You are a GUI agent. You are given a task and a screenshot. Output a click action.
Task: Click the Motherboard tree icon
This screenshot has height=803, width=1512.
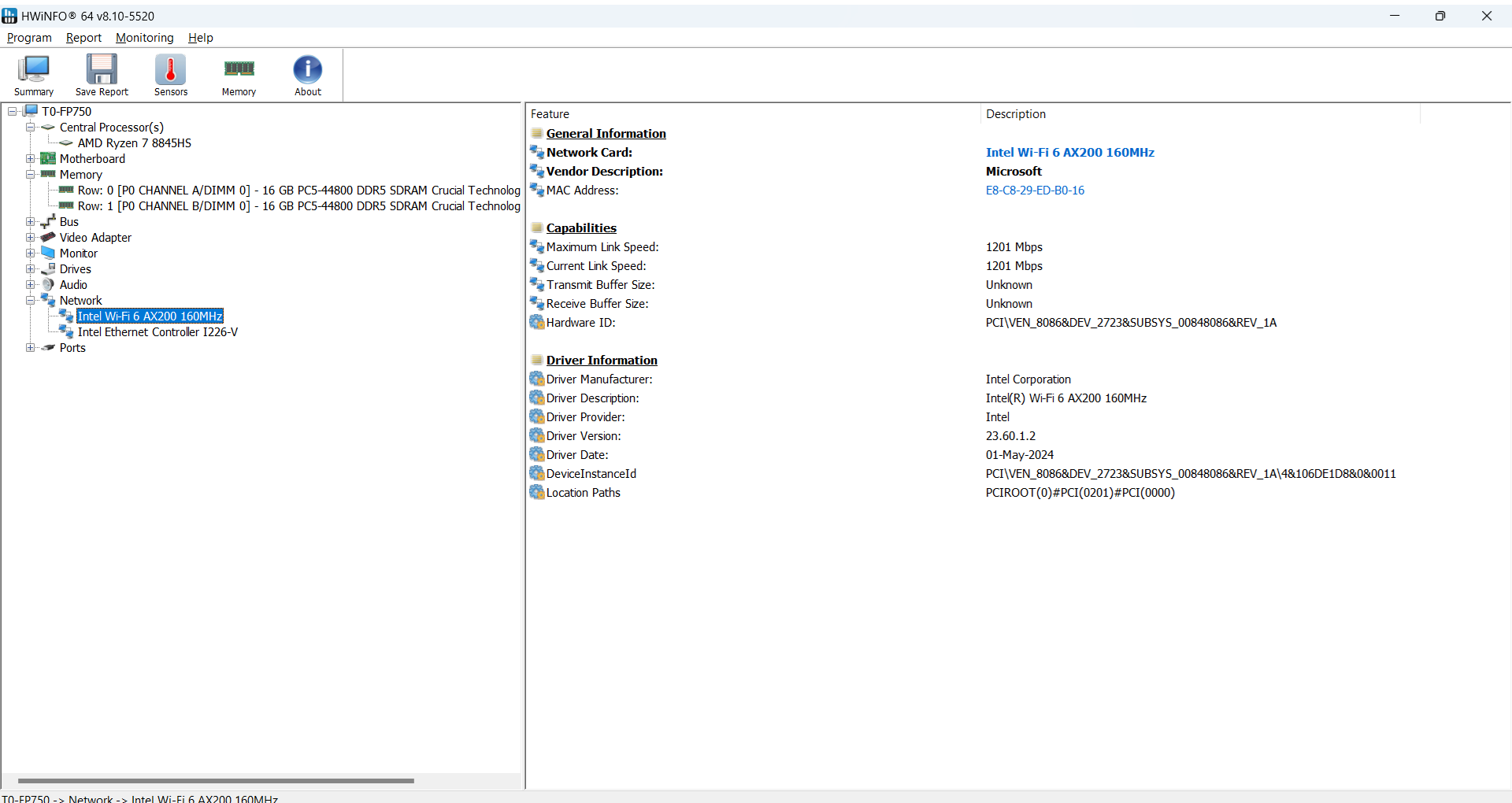[x=48, y=158]
